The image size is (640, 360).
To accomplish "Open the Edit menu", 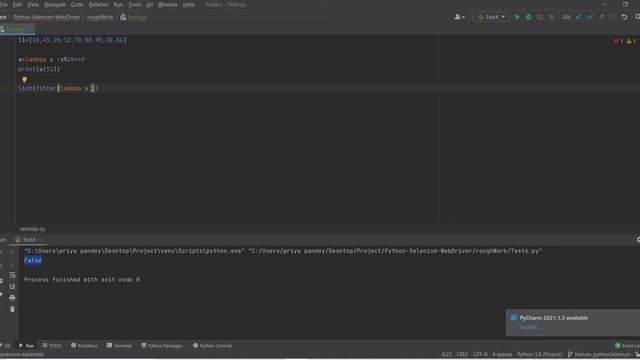I will (18, 4).
